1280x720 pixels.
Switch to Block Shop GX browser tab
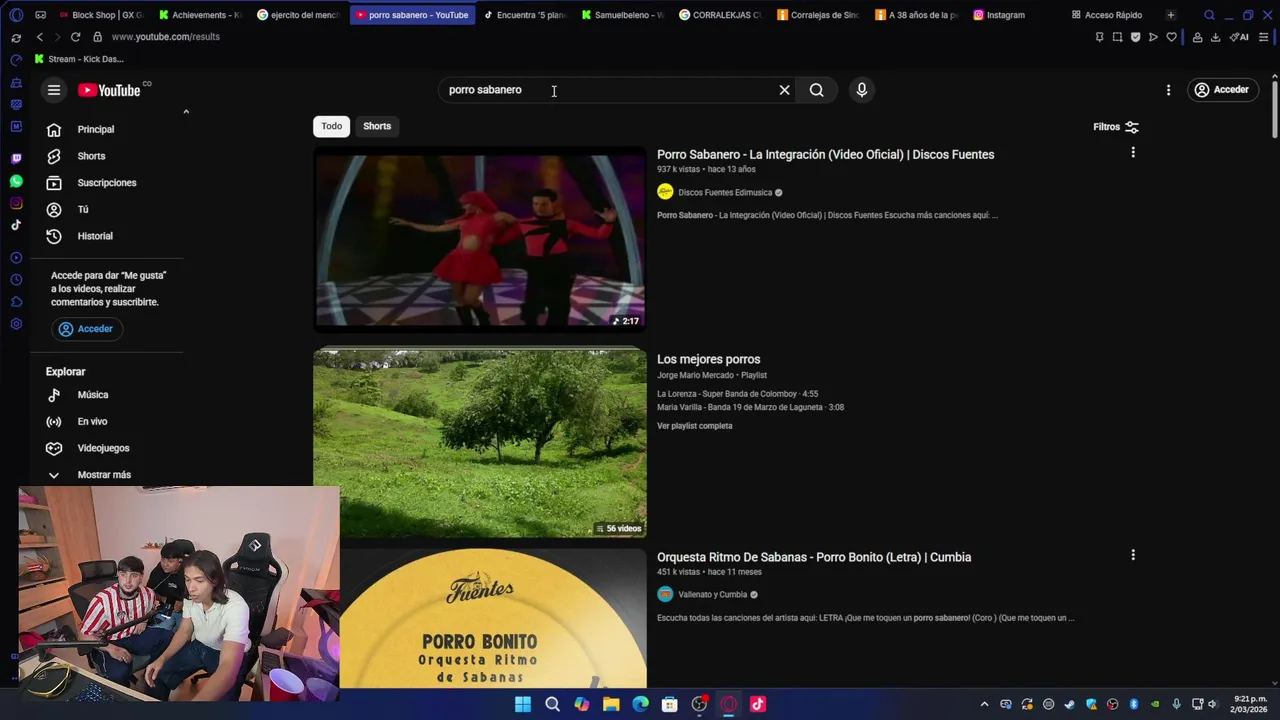point(101,15)
